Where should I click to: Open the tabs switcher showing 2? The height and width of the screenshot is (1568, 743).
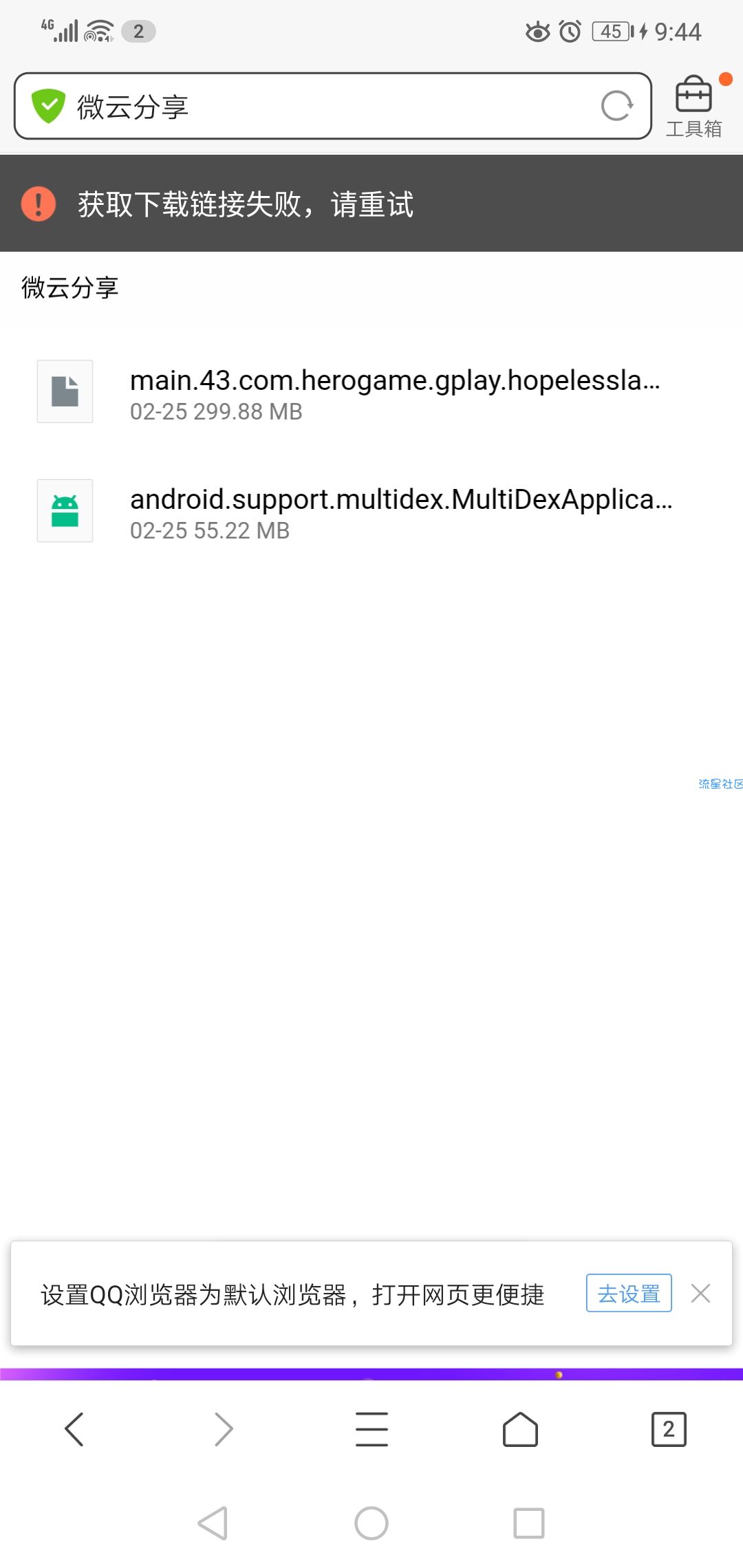(669, 1429)
